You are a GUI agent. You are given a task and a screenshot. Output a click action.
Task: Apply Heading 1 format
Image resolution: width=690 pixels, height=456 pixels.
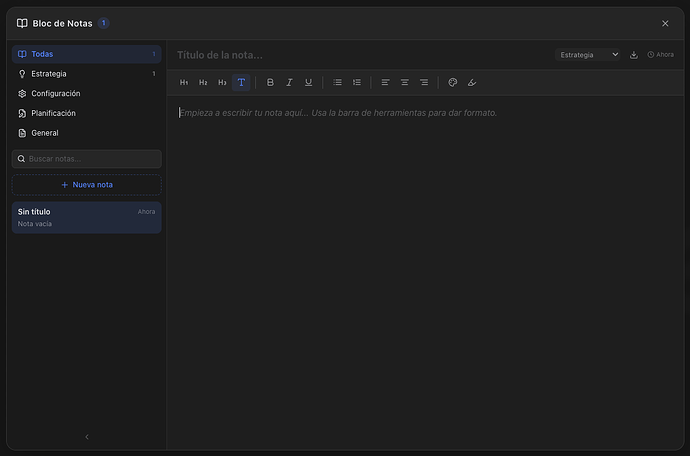184,82
